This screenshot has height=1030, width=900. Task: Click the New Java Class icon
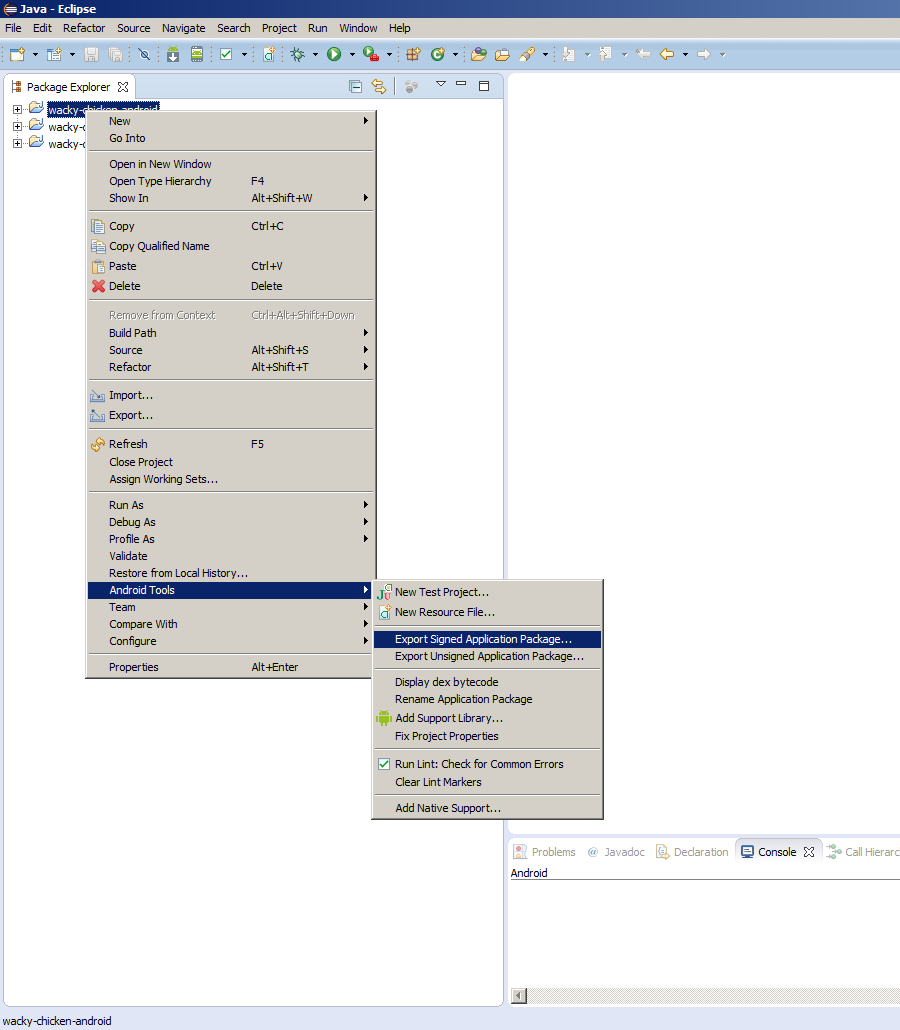438,55
